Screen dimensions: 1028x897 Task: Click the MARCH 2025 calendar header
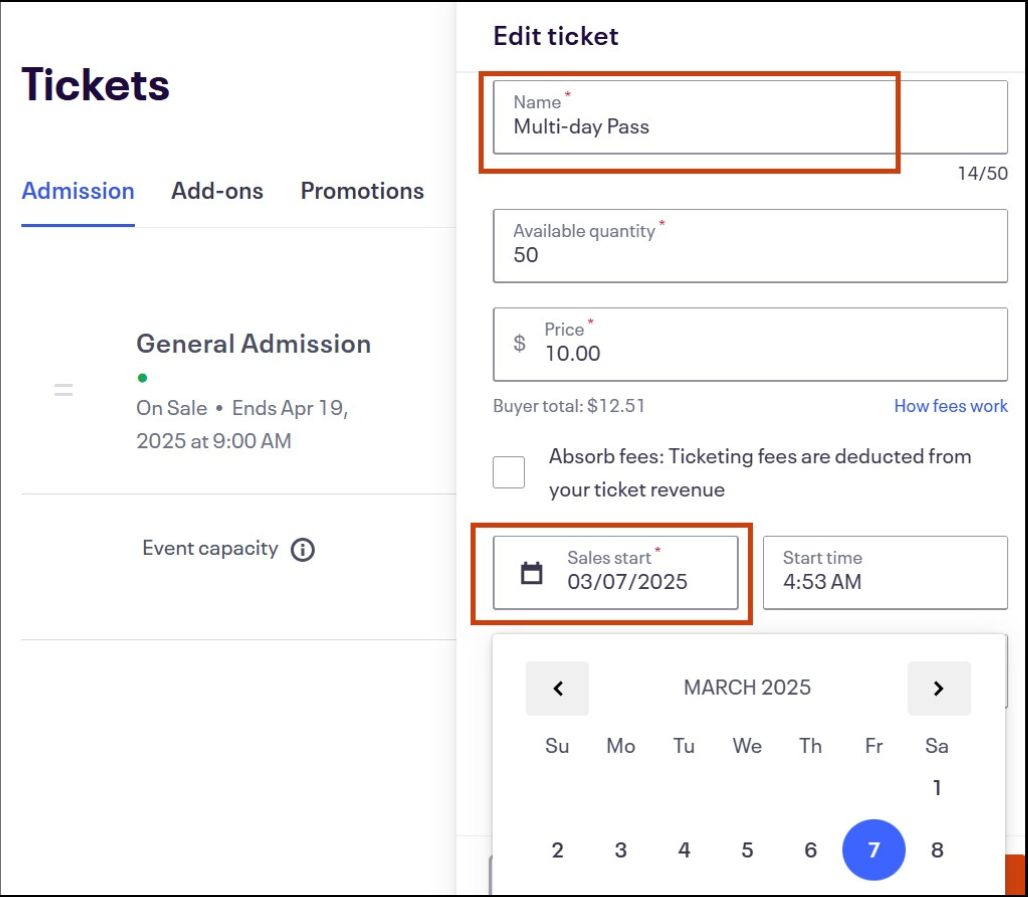(746, 687)
